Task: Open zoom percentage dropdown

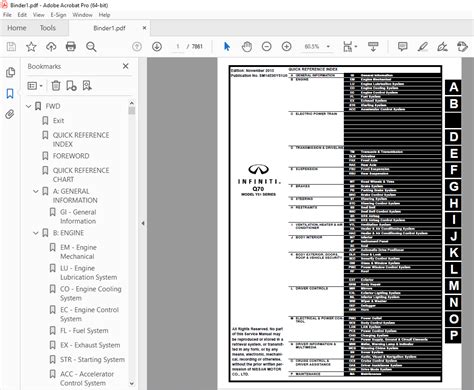Action: tap(328, 47)
